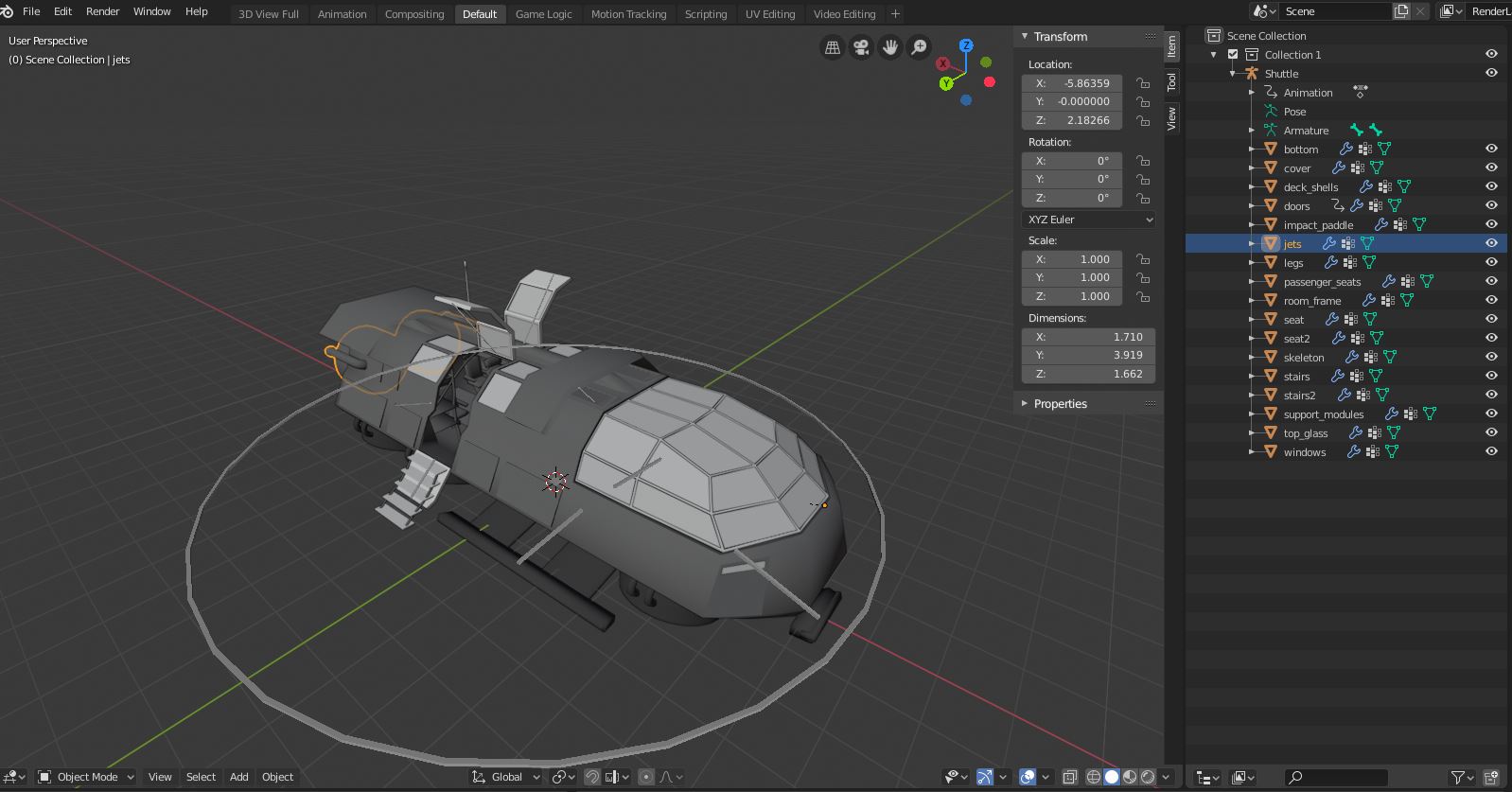Click the Y axis on navigation gizmo

click(946, 83)
